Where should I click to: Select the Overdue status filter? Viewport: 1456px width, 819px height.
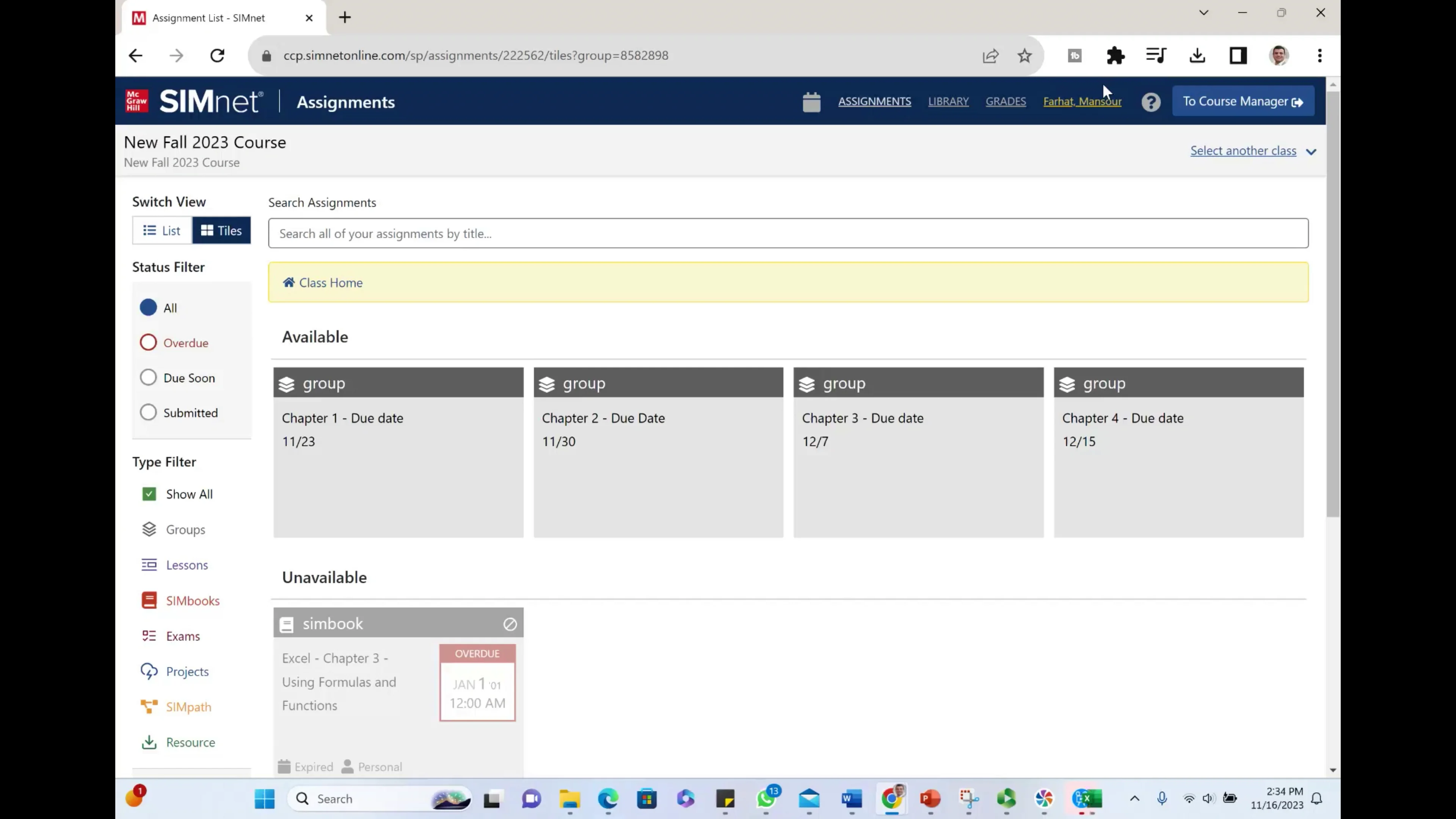click(x=148, y=342)
